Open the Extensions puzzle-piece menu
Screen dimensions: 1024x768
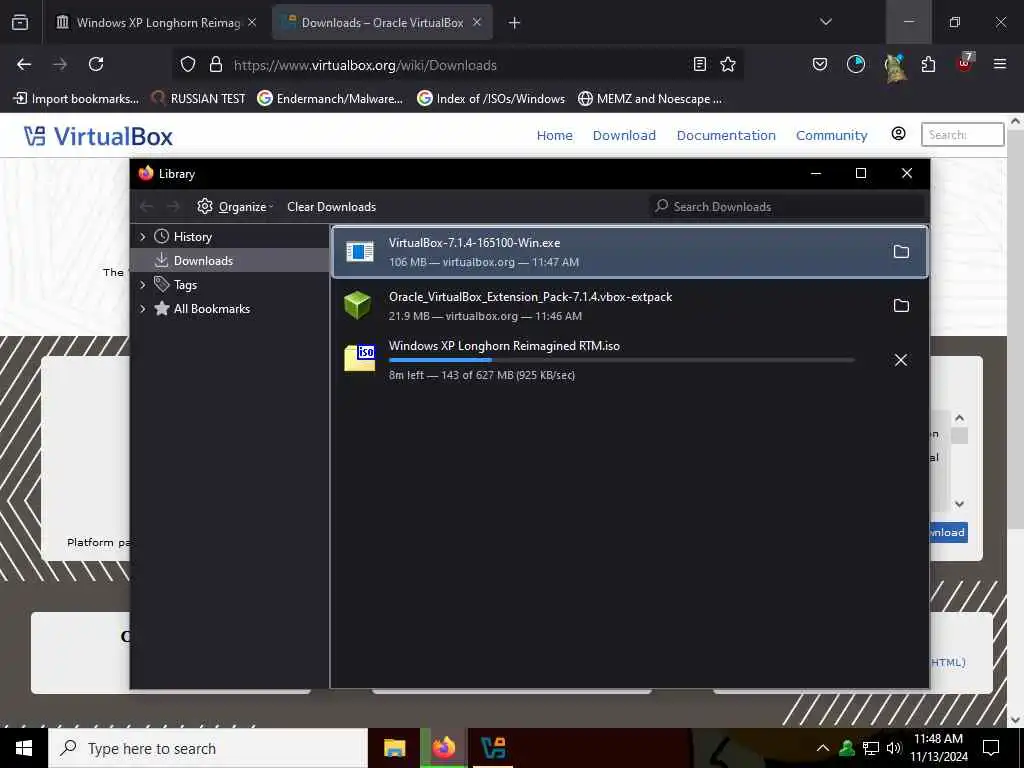point(928,64)
